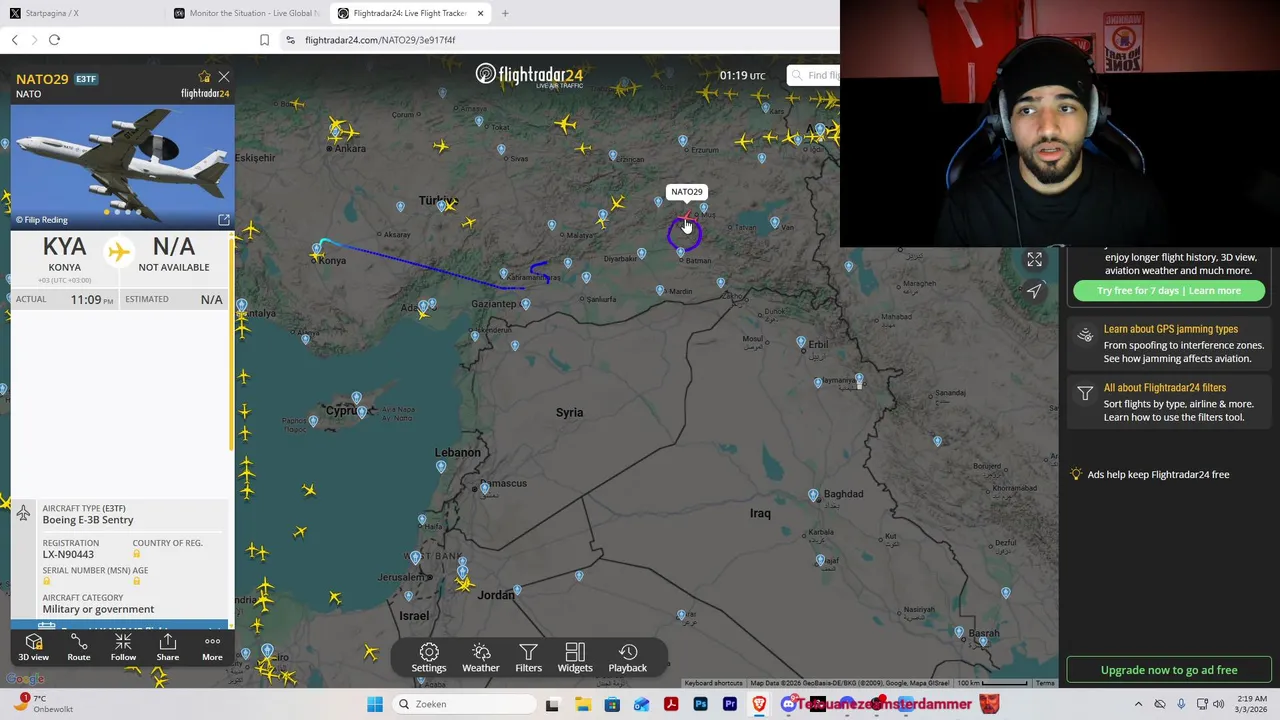Click the NATO29 alert bell icon
This screenshot has height=720, width=1280.
click(204, 77)
